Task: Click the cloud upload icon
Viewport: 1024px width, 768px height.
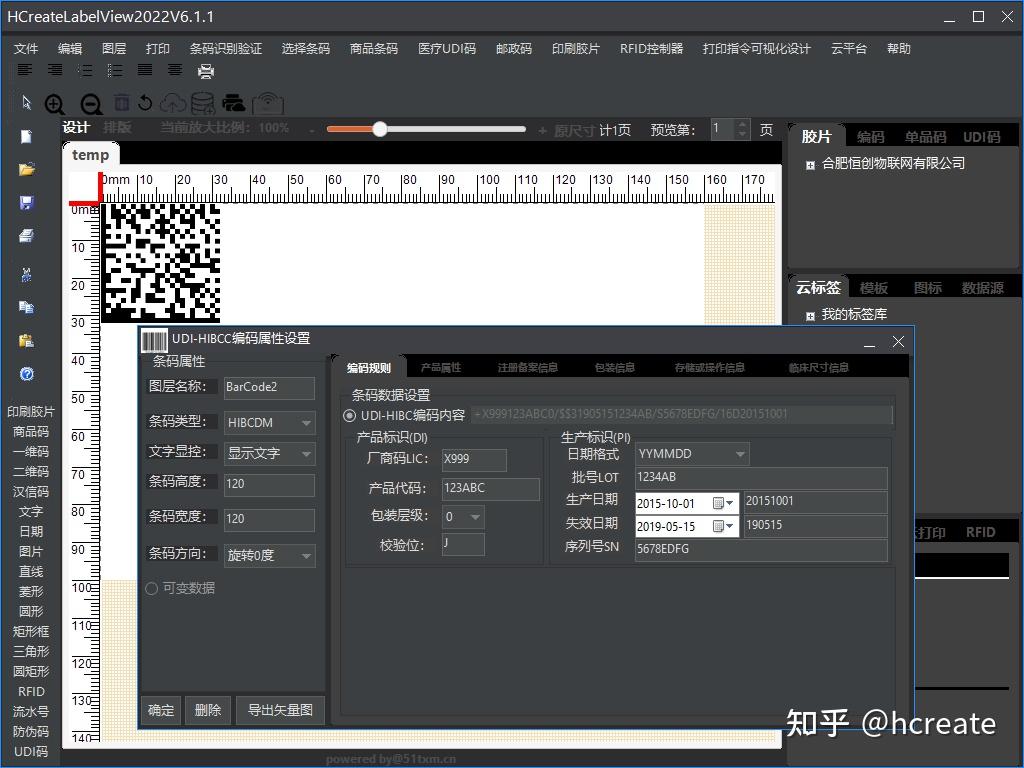Action: click(172, 103)
